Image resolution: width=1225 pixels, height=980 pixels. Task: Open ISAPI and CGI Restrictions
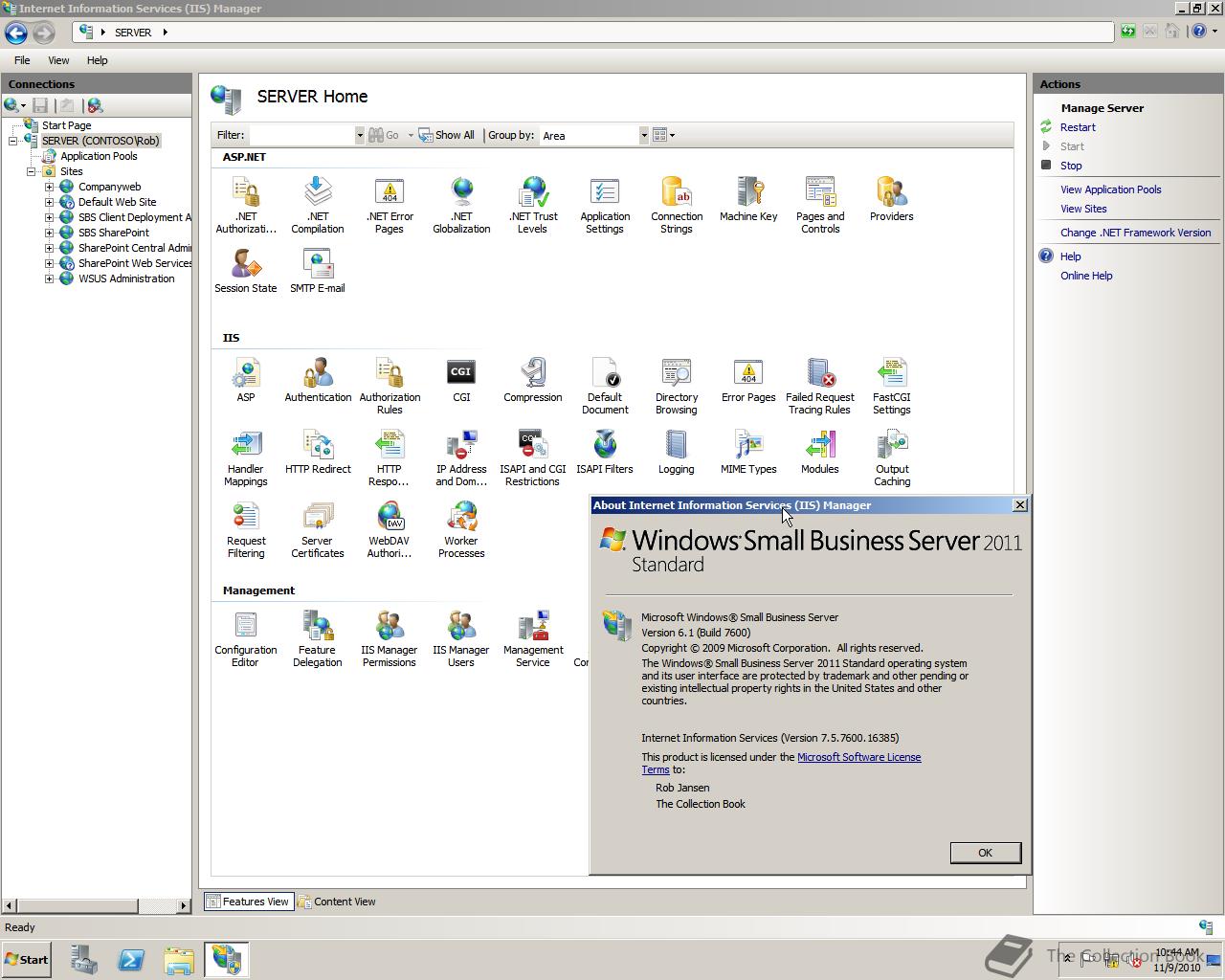tap(533, 457)
